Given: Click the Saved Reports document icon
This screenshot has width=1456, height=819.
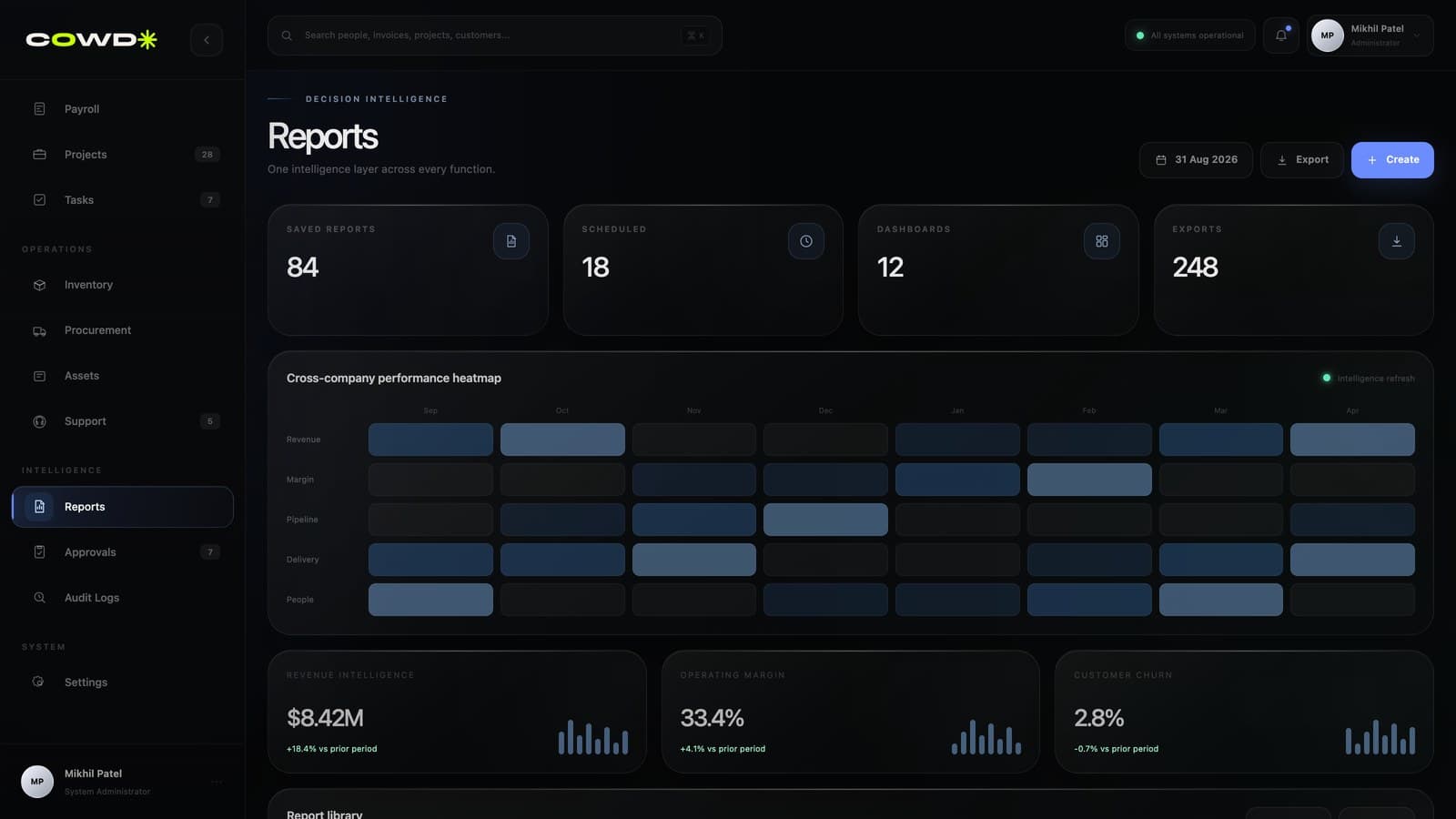Looking at the screenshot, I should (x=511, y=241).
